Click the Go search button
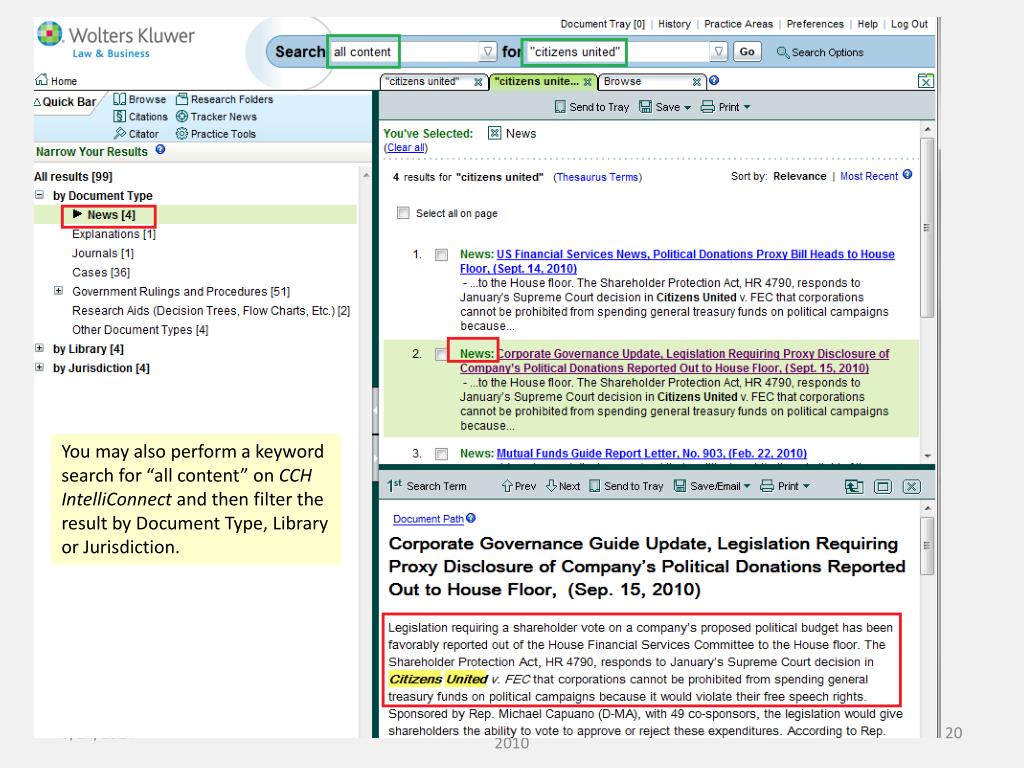The height and width of the screenshot is (768, 1024). tap(747, 52)
